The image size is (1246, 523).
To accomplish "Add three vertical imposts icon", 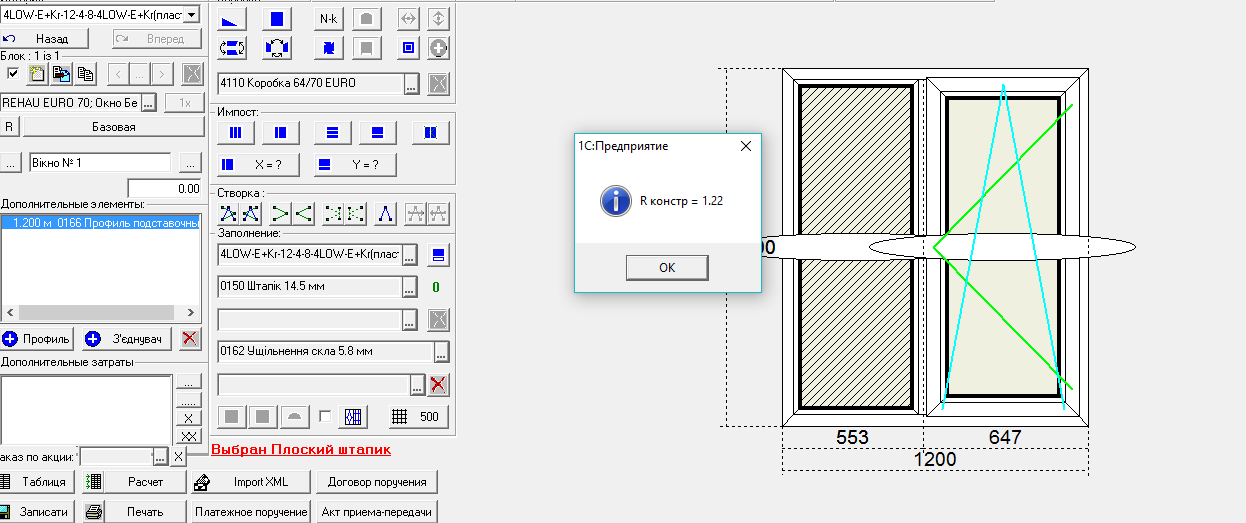I will point(236,132).
